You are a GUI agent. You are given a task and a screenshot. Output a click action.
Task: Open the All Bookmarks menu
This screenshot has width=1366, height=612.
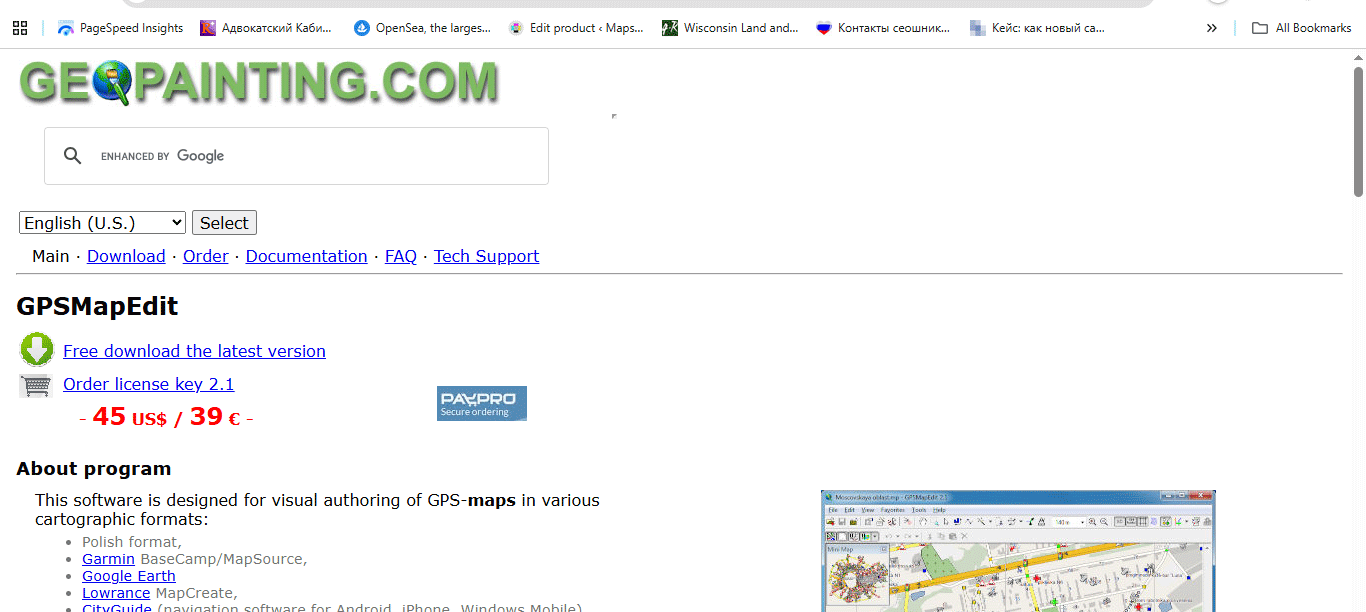point(1300,27)
